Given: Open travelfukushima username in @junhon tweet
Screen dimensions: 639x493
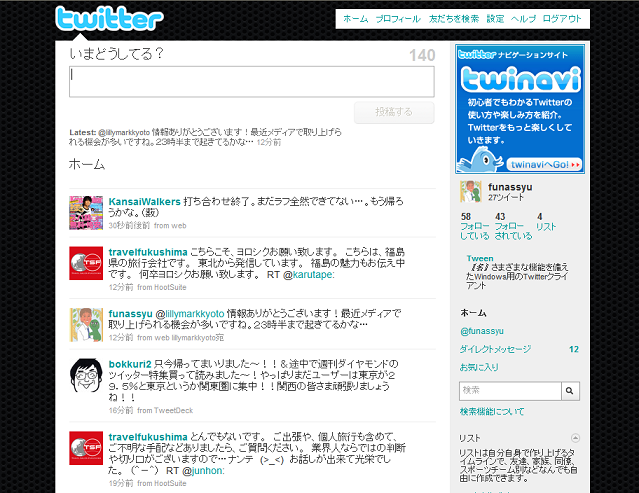Looking at the screenshot, I should [148, 437].
